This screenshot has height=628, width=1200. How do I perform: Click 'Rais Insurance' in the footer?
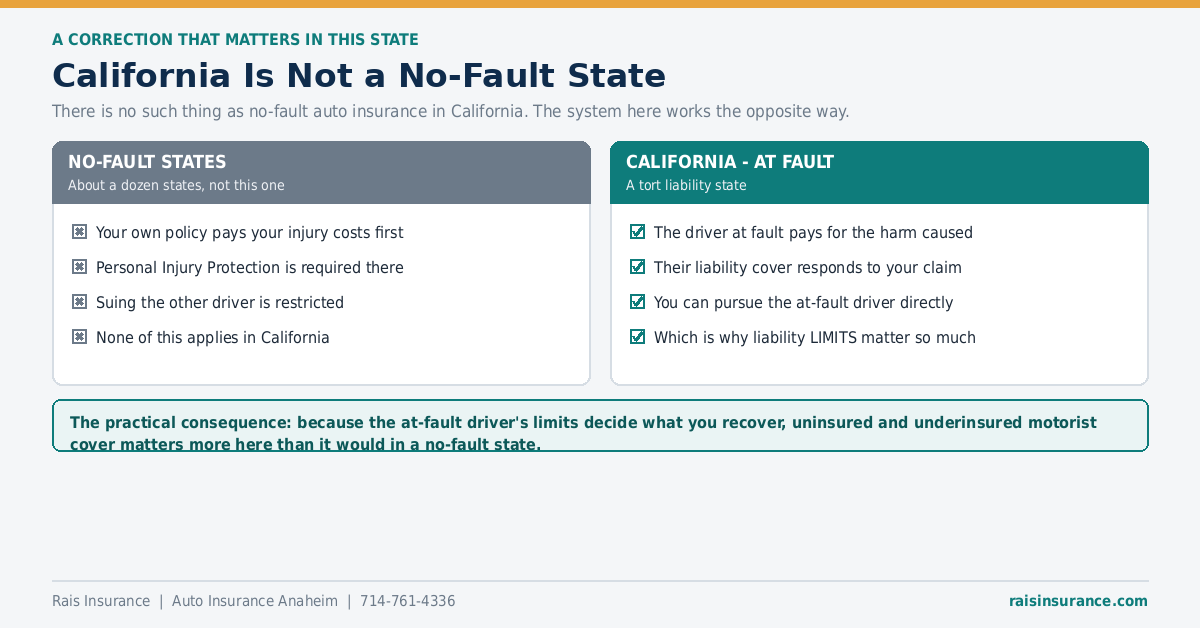101,601
